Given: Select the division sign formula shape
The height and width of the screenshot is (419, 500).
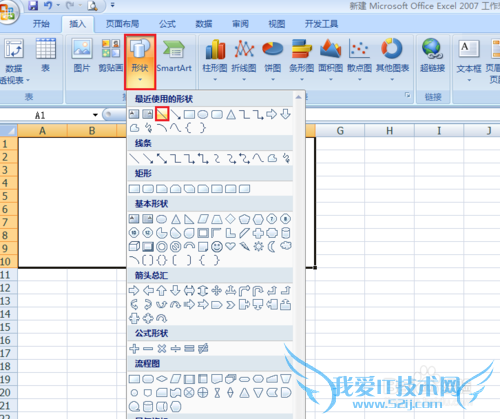Looking at the screenshot, I should [x=175, y=349].
